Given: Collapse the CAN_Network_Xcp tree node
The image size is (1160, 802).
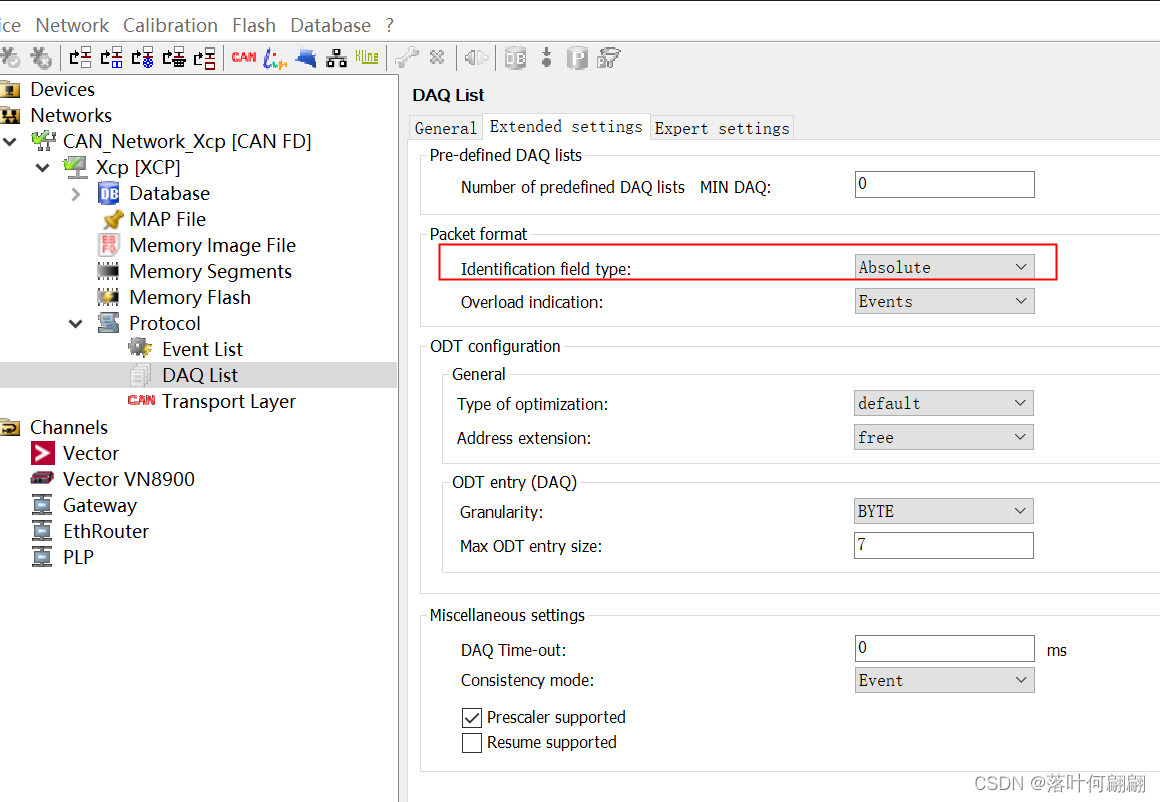Looking at the screenshot, I should [10, 141].
